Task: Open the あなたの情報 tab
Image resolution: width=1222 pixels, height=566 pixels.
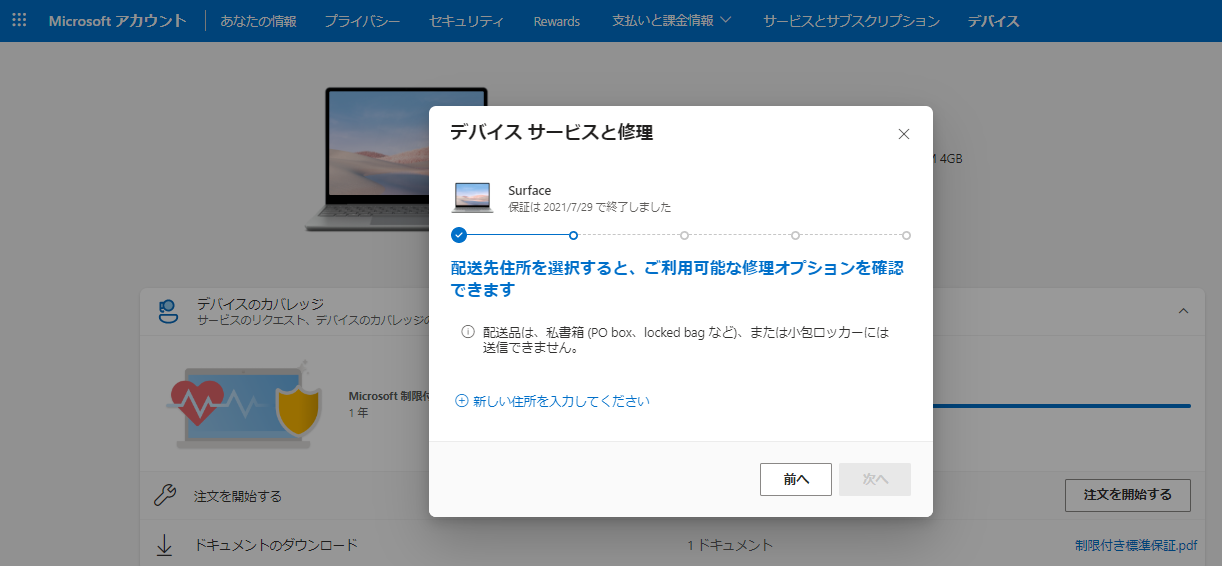Action: [258, 21]
